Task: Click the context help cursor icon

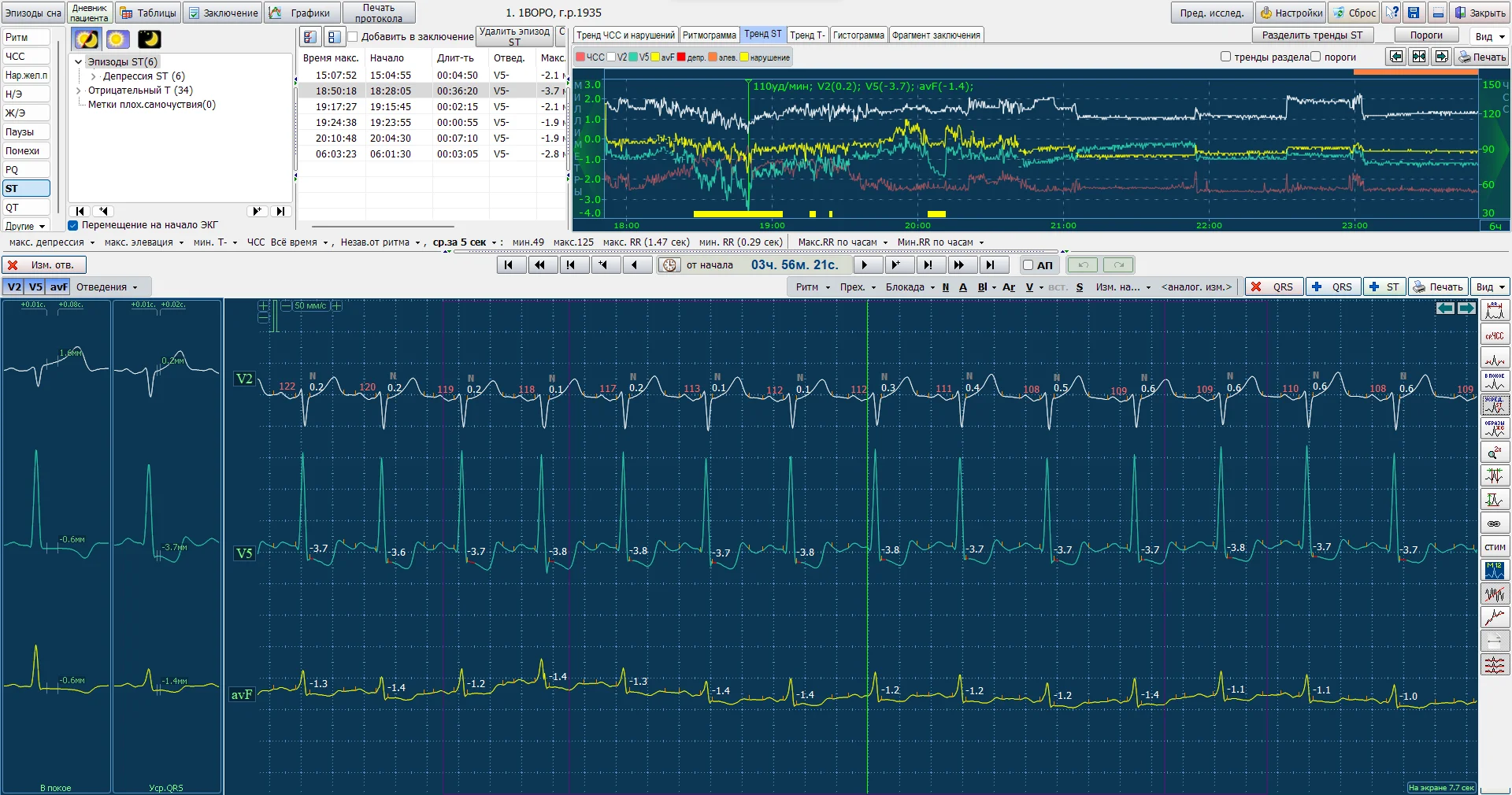Action: [x=1392, y=13]
